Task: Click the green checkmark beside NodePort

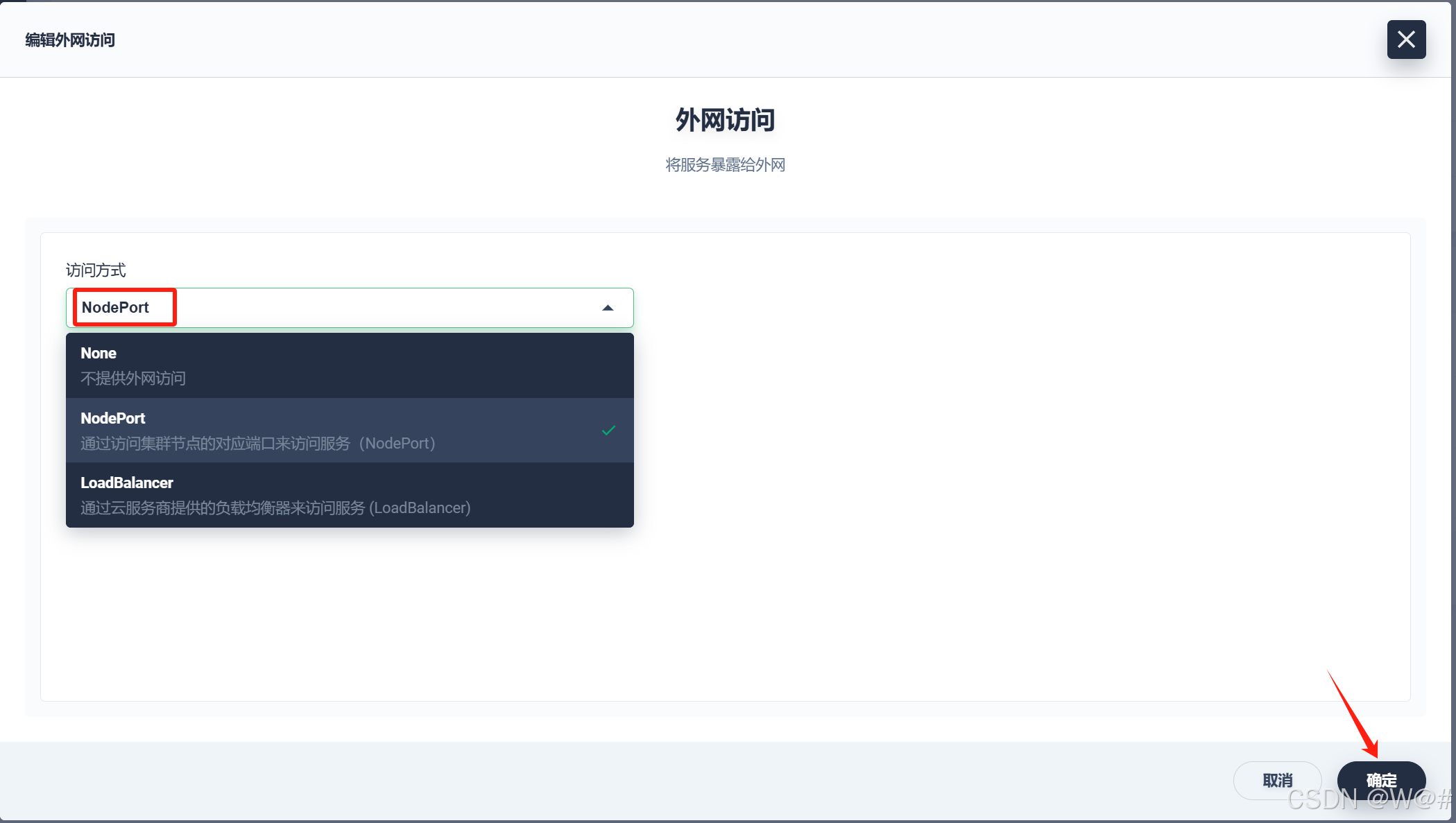Action: [x=608, y=431]
